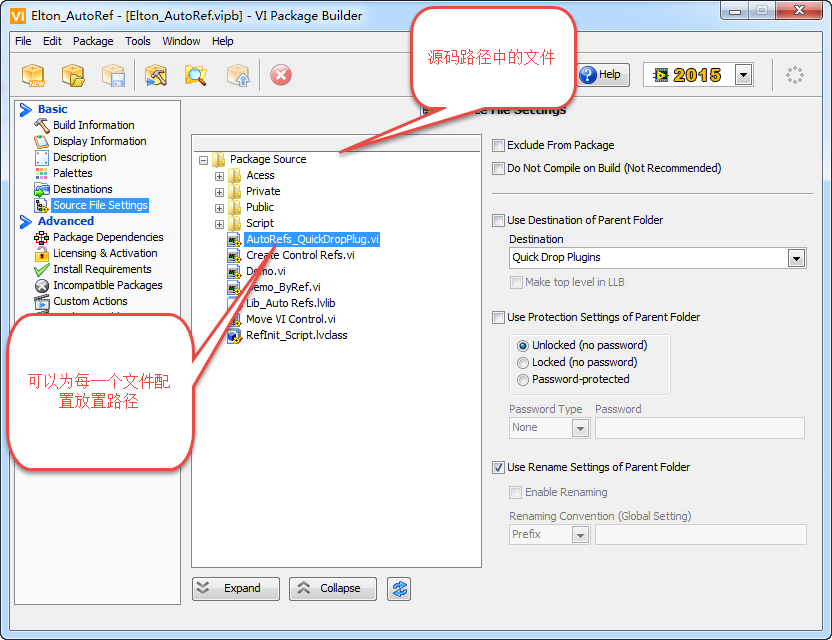The width and height of the screenshot is (832, 640).
Task: Click the Publish package upload icon
Action: [238, 75]
